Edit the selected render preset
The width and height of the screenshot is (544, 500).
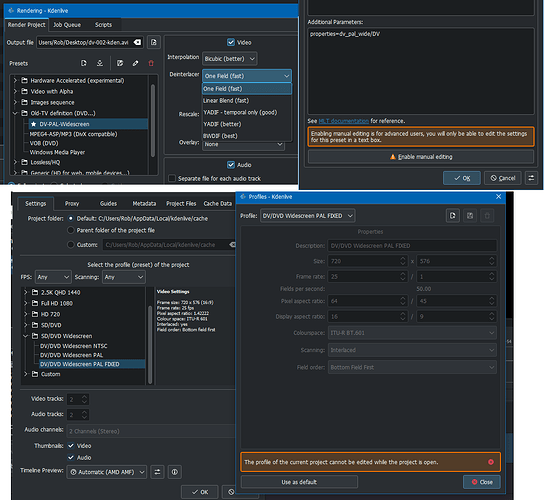tap(135, 63)
